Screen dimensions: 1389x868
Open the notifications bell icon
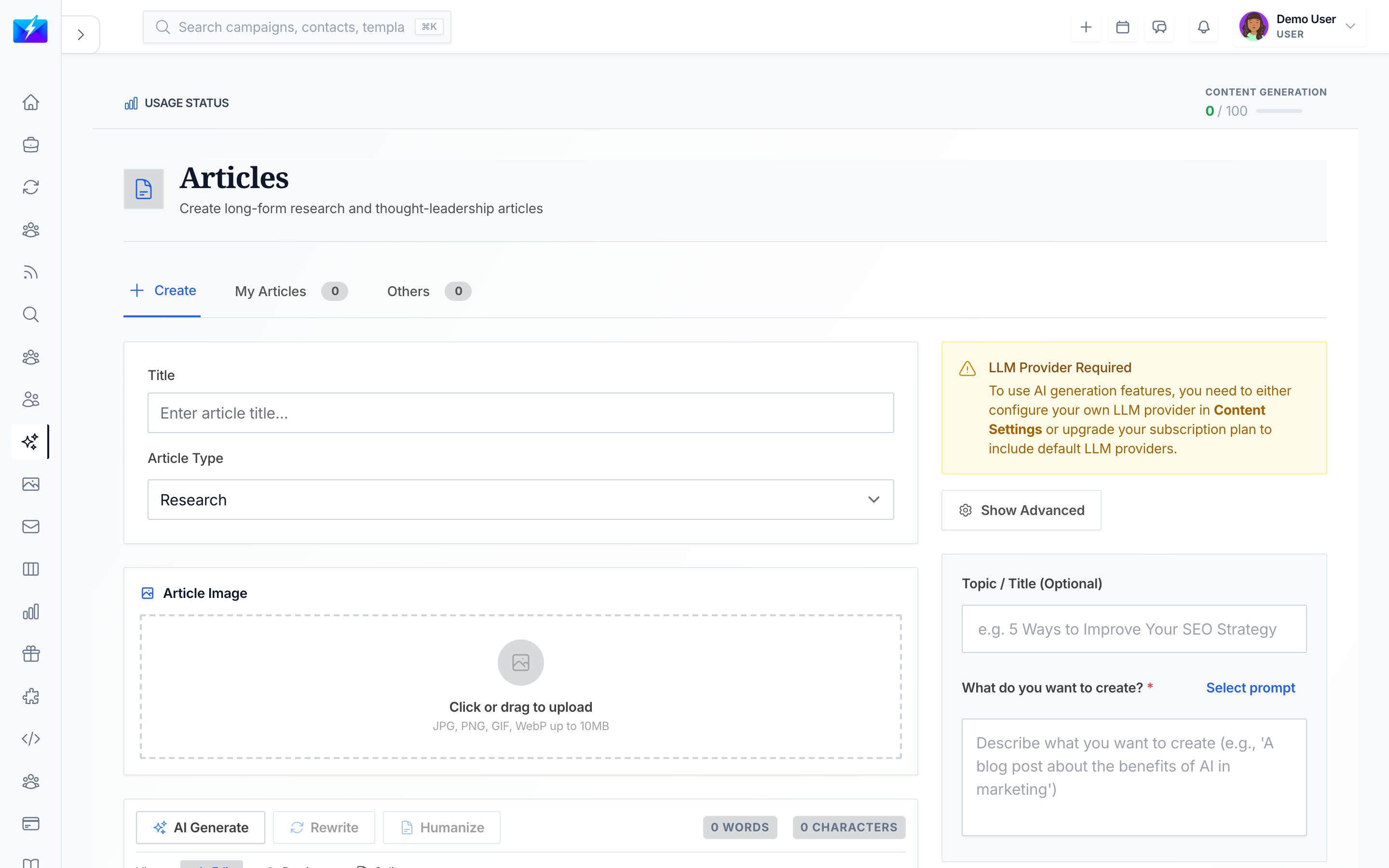(1204, 27)
